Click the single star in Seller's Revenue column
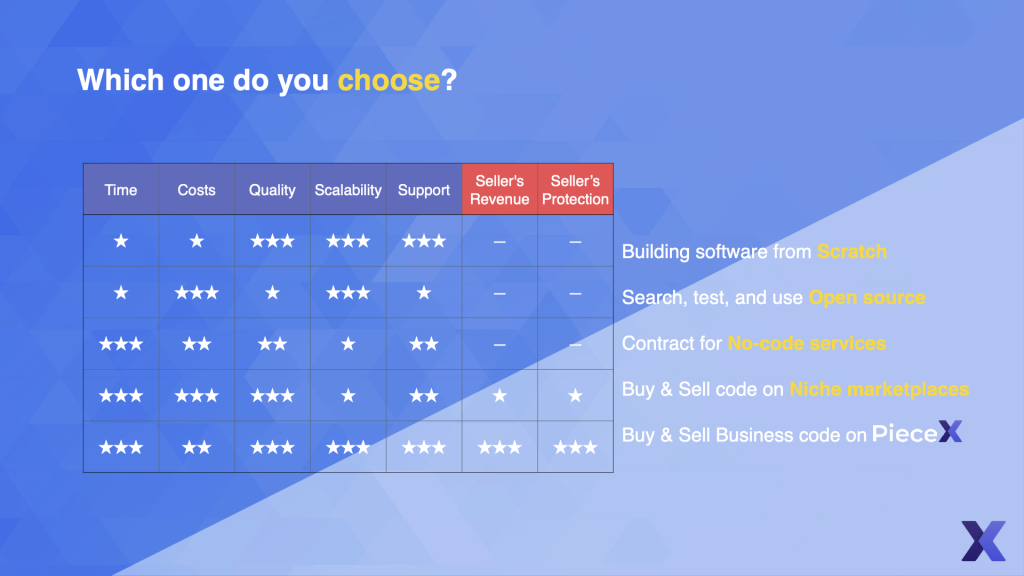 click(x=500, y=395)
